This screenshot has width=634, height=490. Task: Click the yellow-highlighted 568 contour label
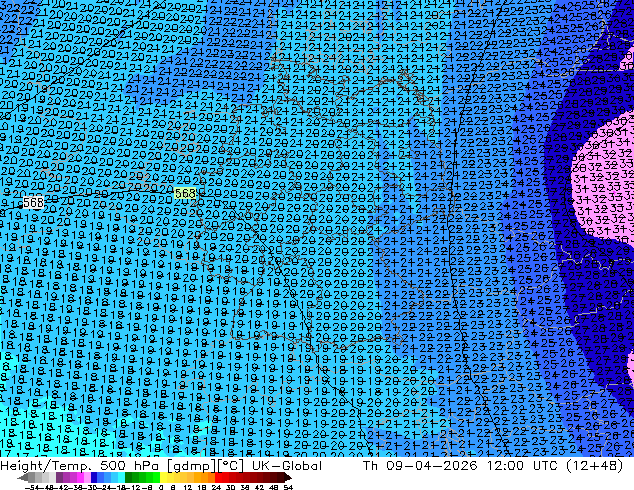(x=185, y=193)
